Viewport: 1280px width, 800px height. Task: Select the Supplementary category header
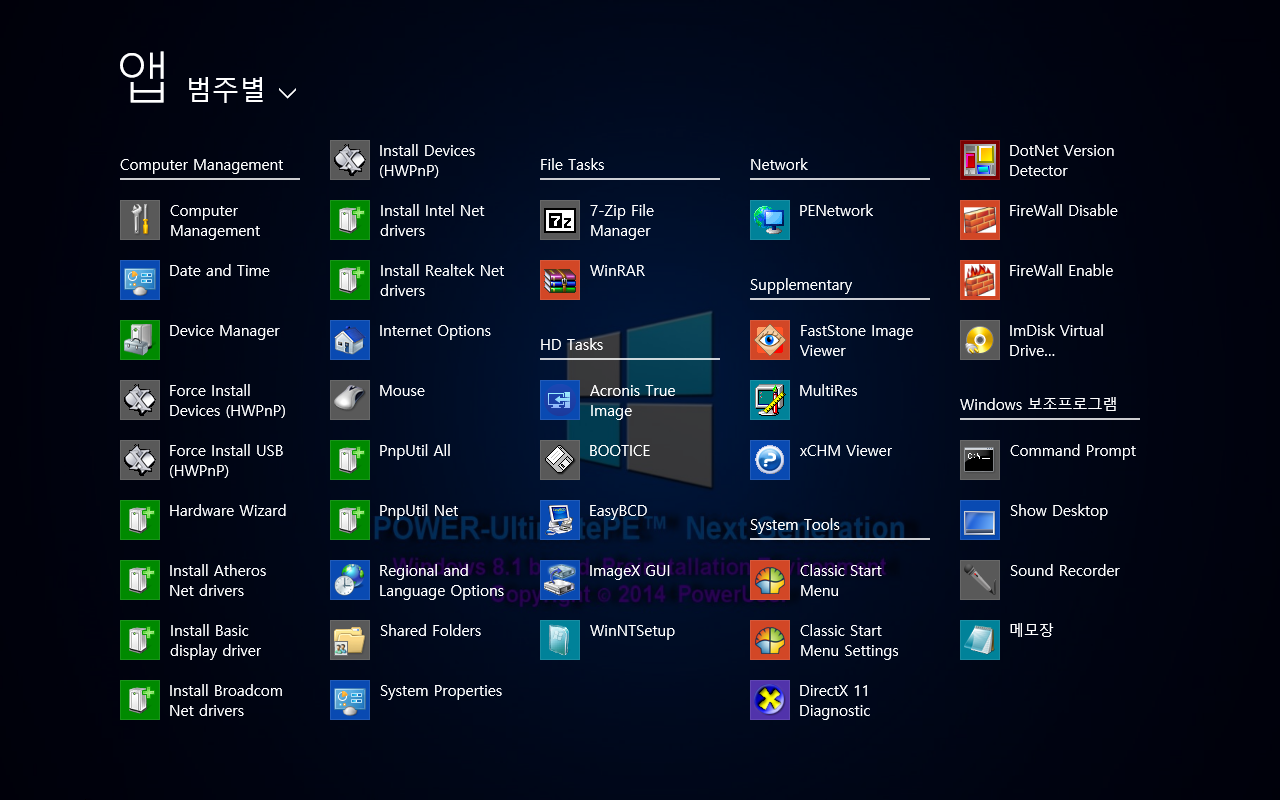[x=801, y=285]
